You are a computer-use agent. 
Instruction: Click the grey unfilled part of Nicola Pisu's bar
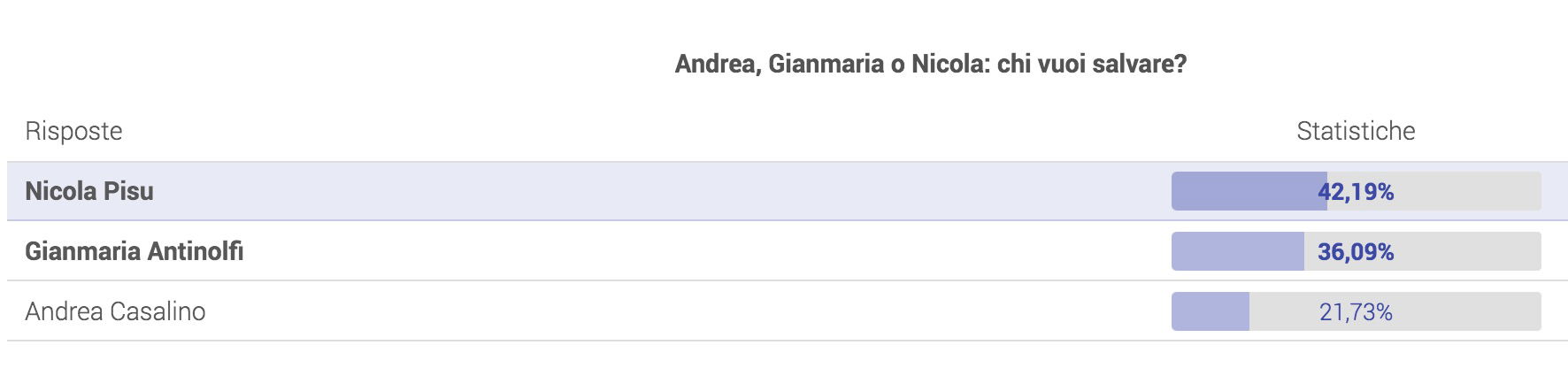click(1469, 191)
